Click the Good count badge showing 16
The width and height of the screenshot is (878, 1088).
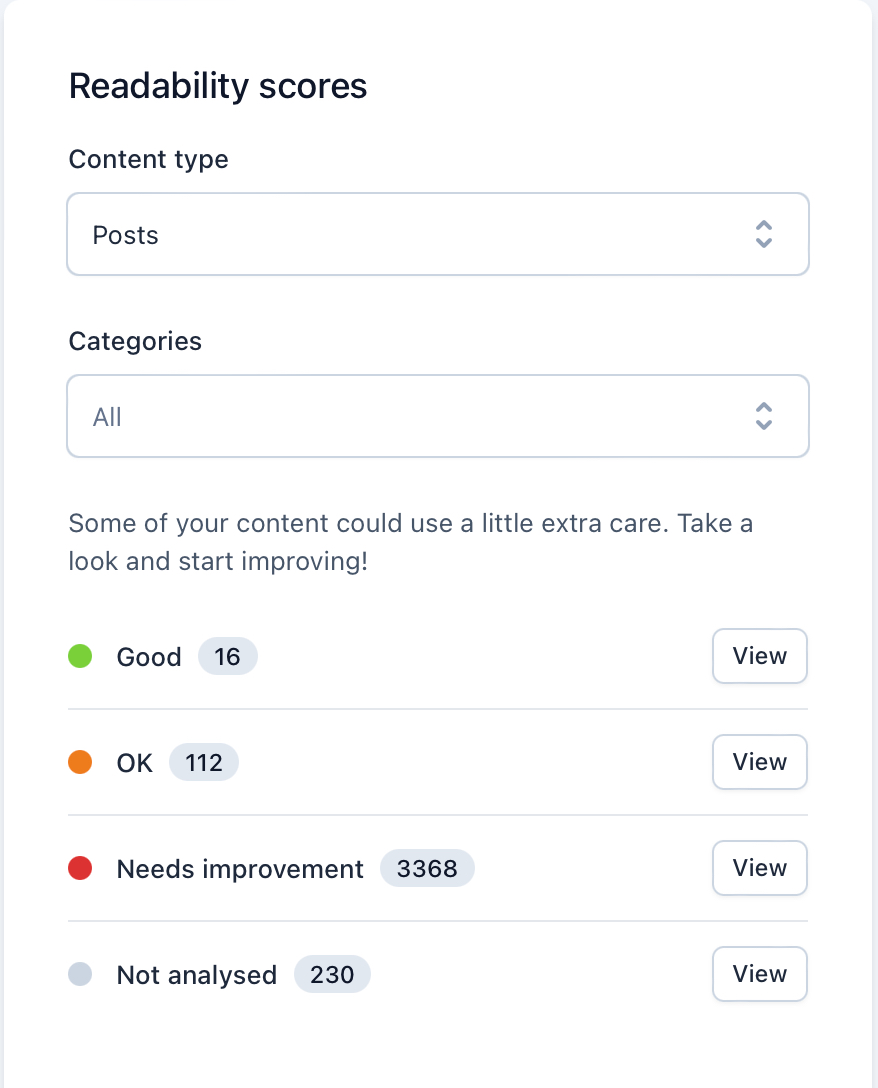click(227, 657)
